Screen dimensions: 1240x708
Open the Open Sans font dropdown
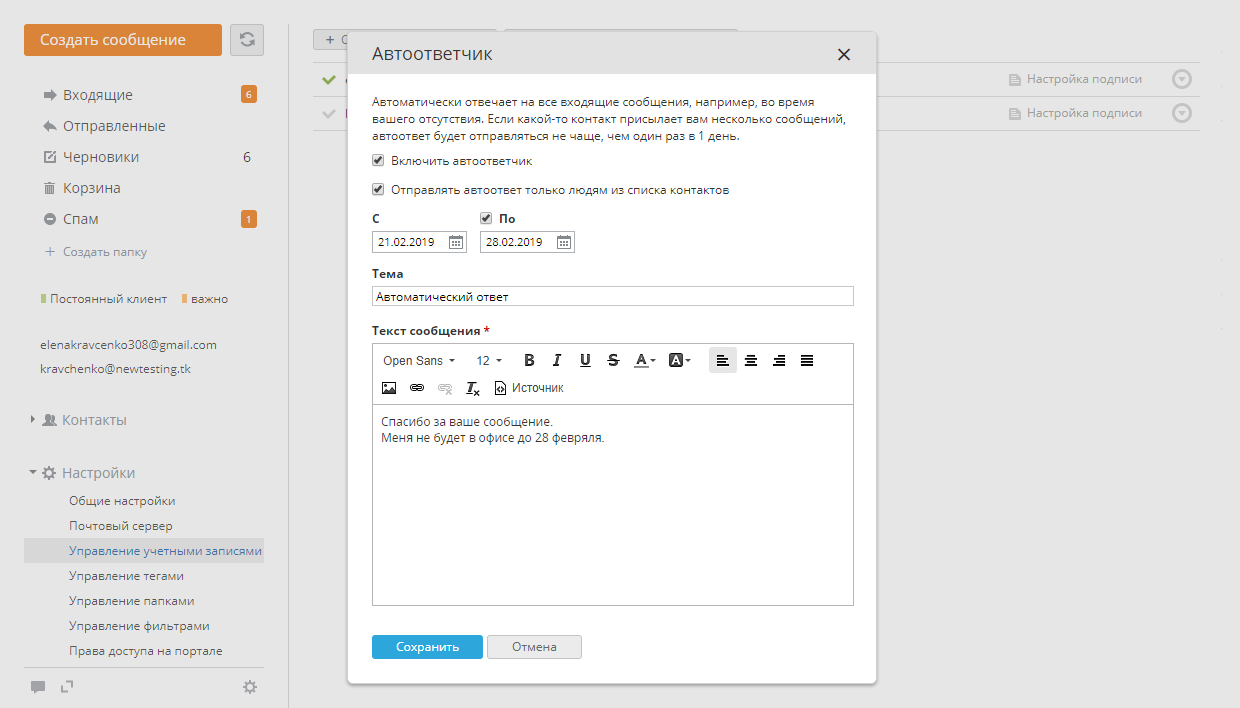click(419, 360)
